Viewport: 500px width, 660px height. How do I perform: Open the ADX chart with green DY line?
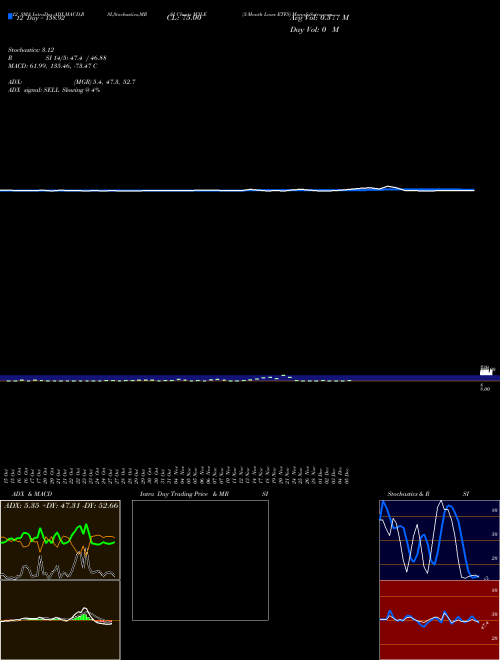pyautogui.click(x=60, y=540)
